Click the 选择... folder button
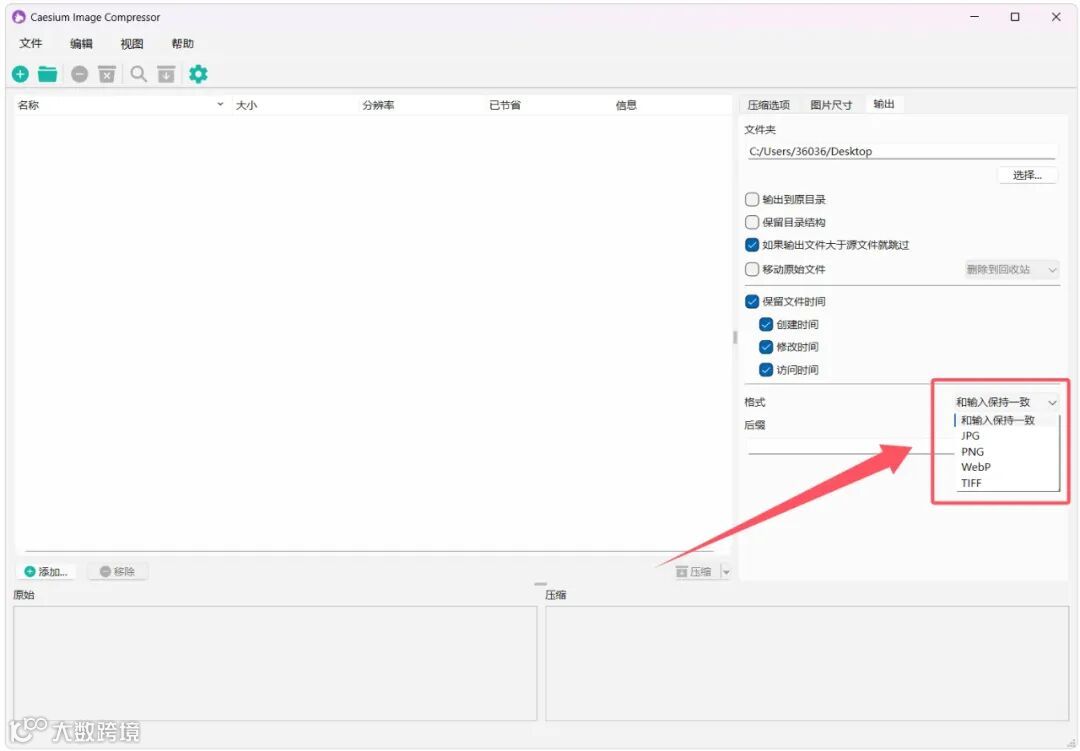 [x=1027, y=176]
